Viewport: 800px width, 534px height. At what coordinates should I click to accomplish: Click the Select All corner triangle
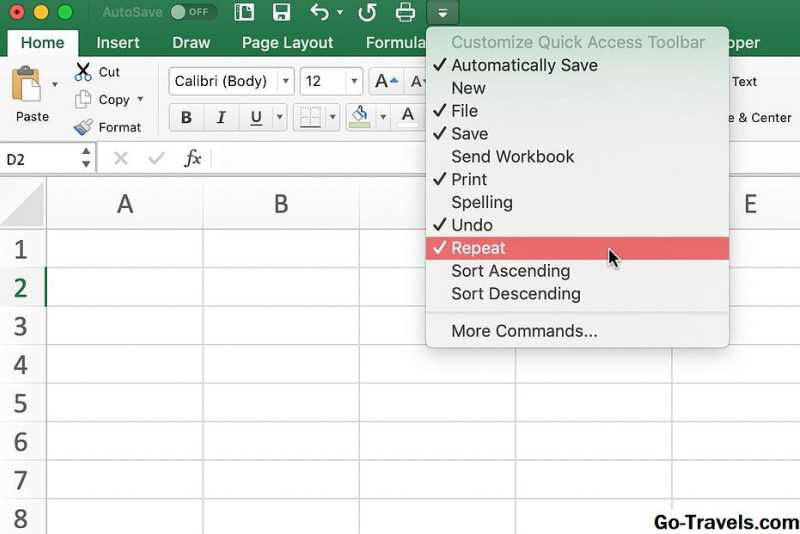(23, 204)
